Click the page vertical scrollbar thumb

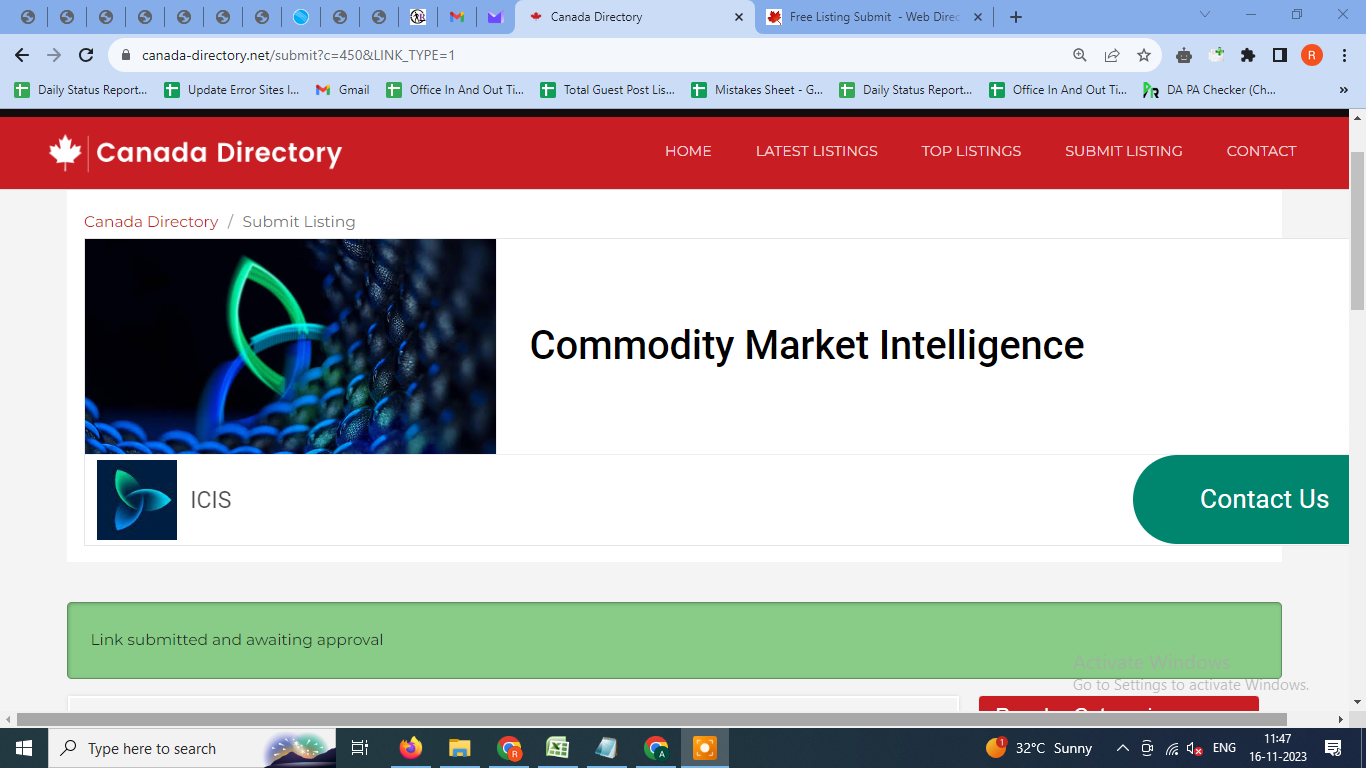point(1357,231)
